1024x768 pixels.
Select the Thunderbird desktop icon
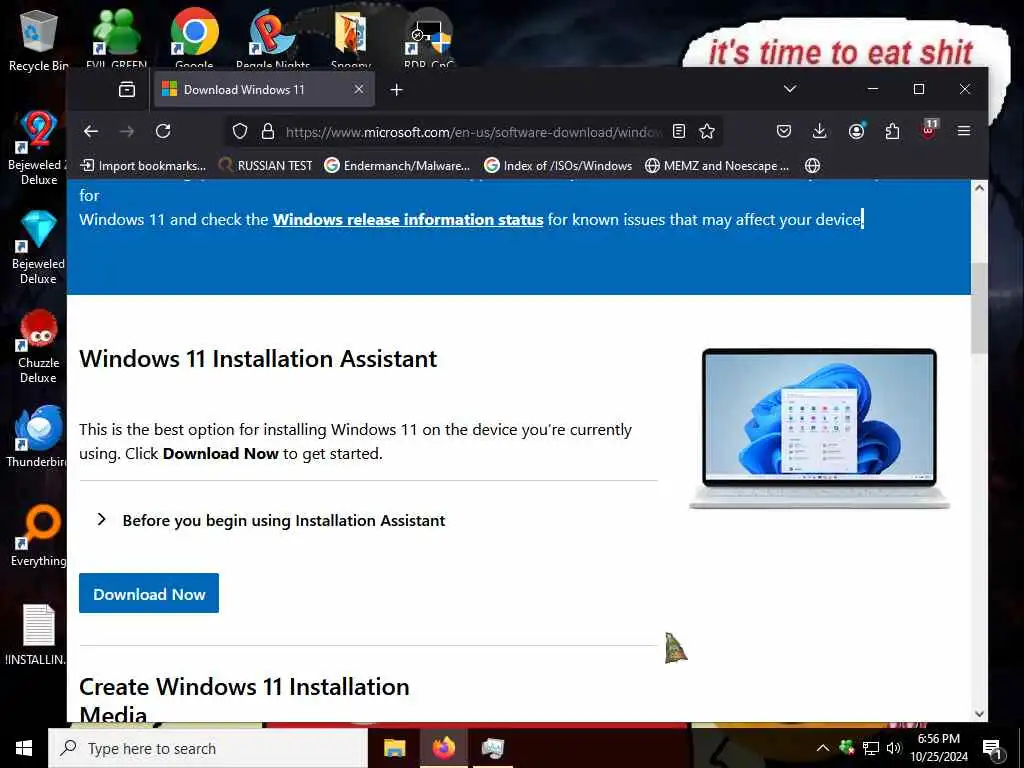tap(39, 436)
